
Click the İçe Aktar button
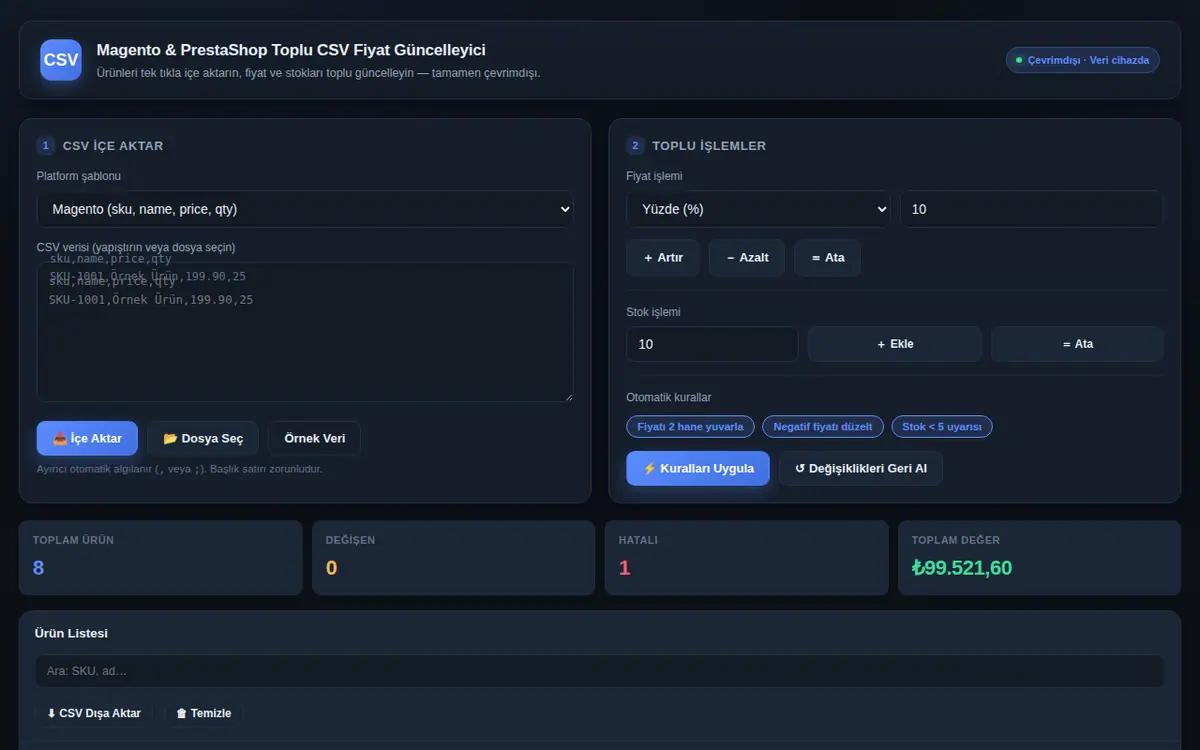(87, 439)
